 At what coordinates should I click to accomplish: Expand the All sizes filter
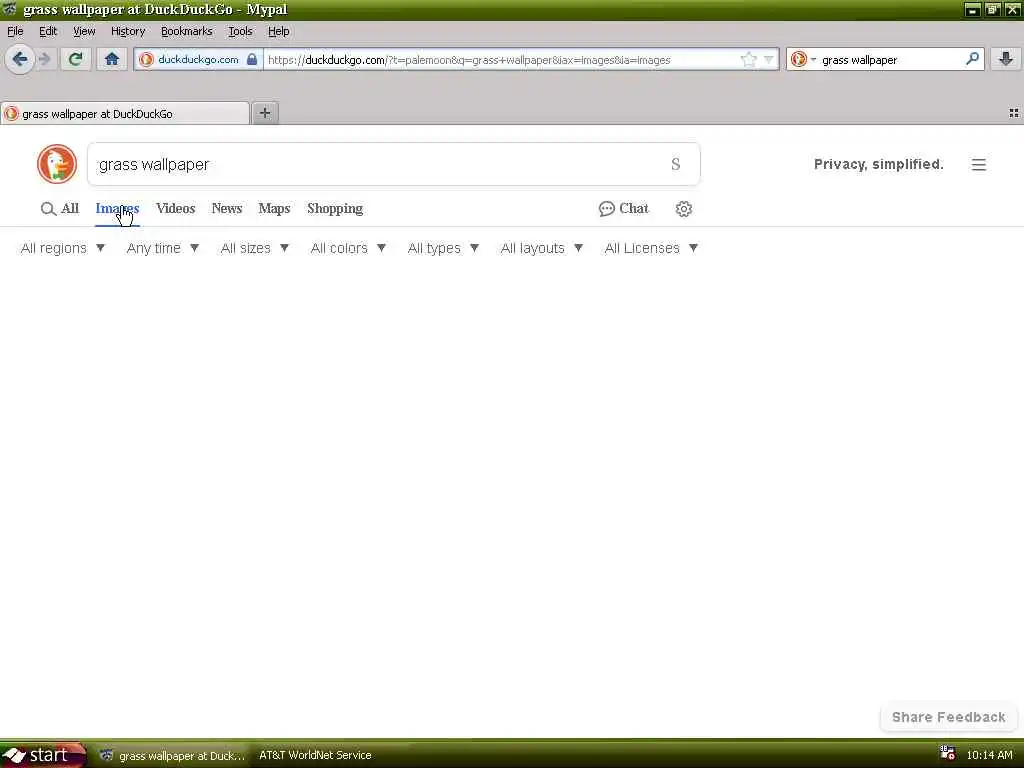tap(255, 248)
